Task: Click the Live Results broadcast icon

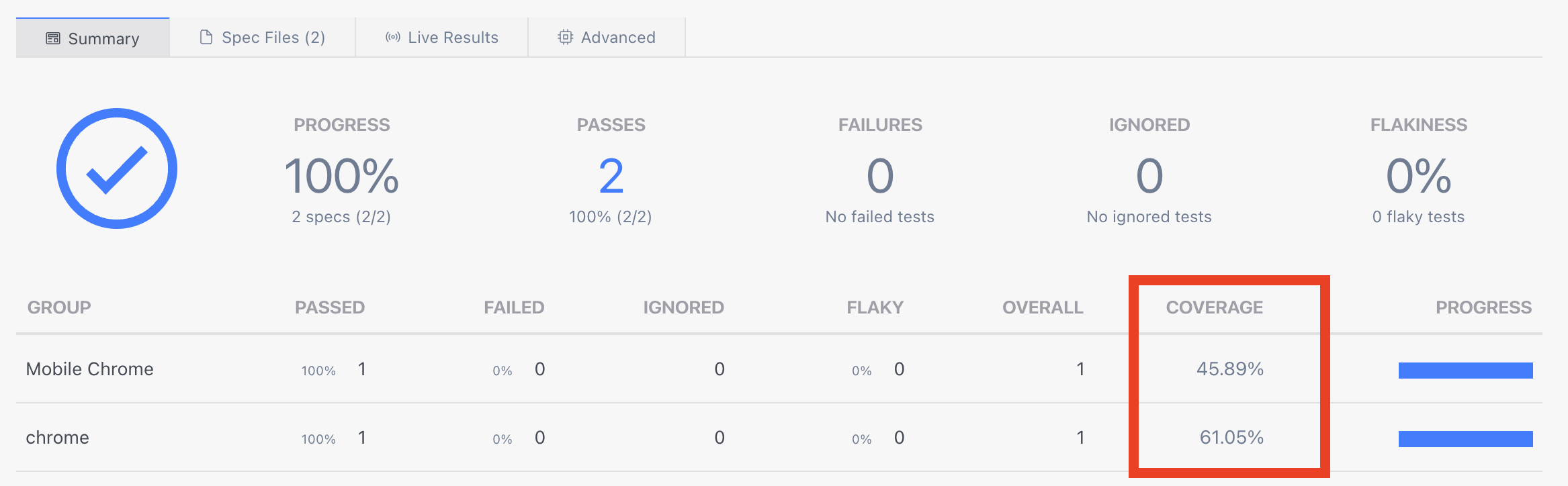Action: [393, 37]
